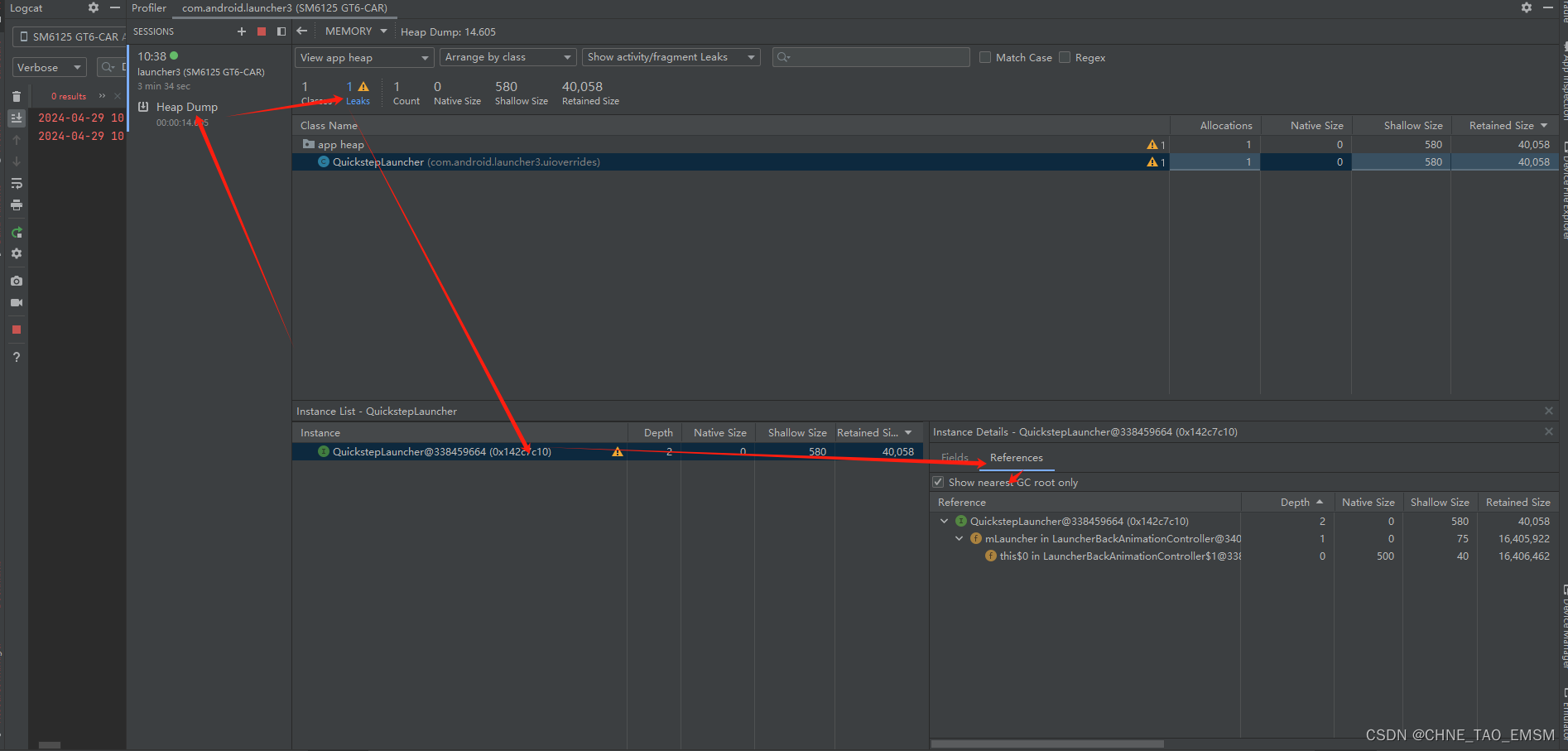Viewport: 1568px width, 751px height.
Task: Click the heap dump search field
Action: [x=869, y=57]
